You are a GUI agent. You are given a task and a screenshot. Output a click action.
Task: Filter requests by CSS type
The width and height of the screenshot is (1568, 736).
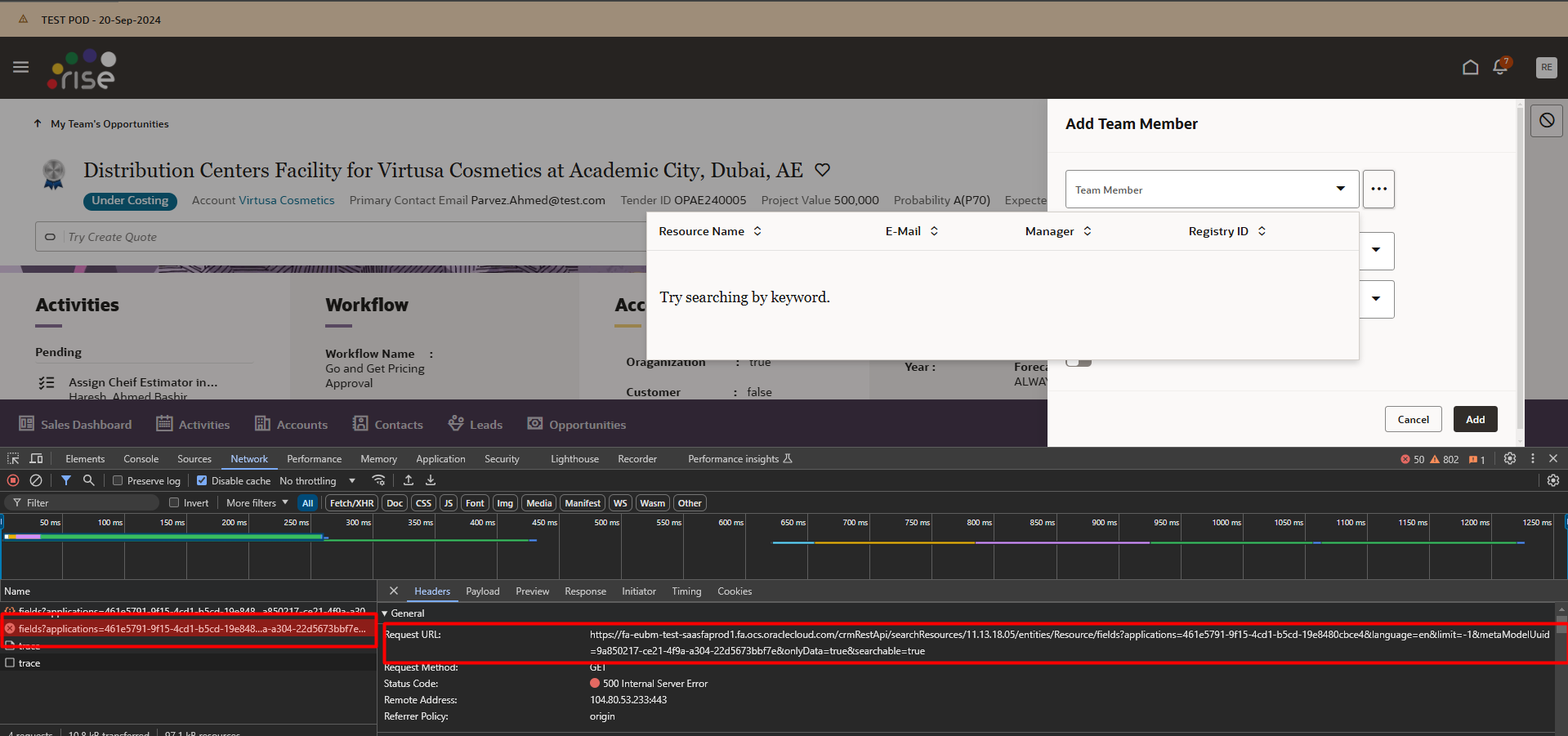tap(423, 503)
